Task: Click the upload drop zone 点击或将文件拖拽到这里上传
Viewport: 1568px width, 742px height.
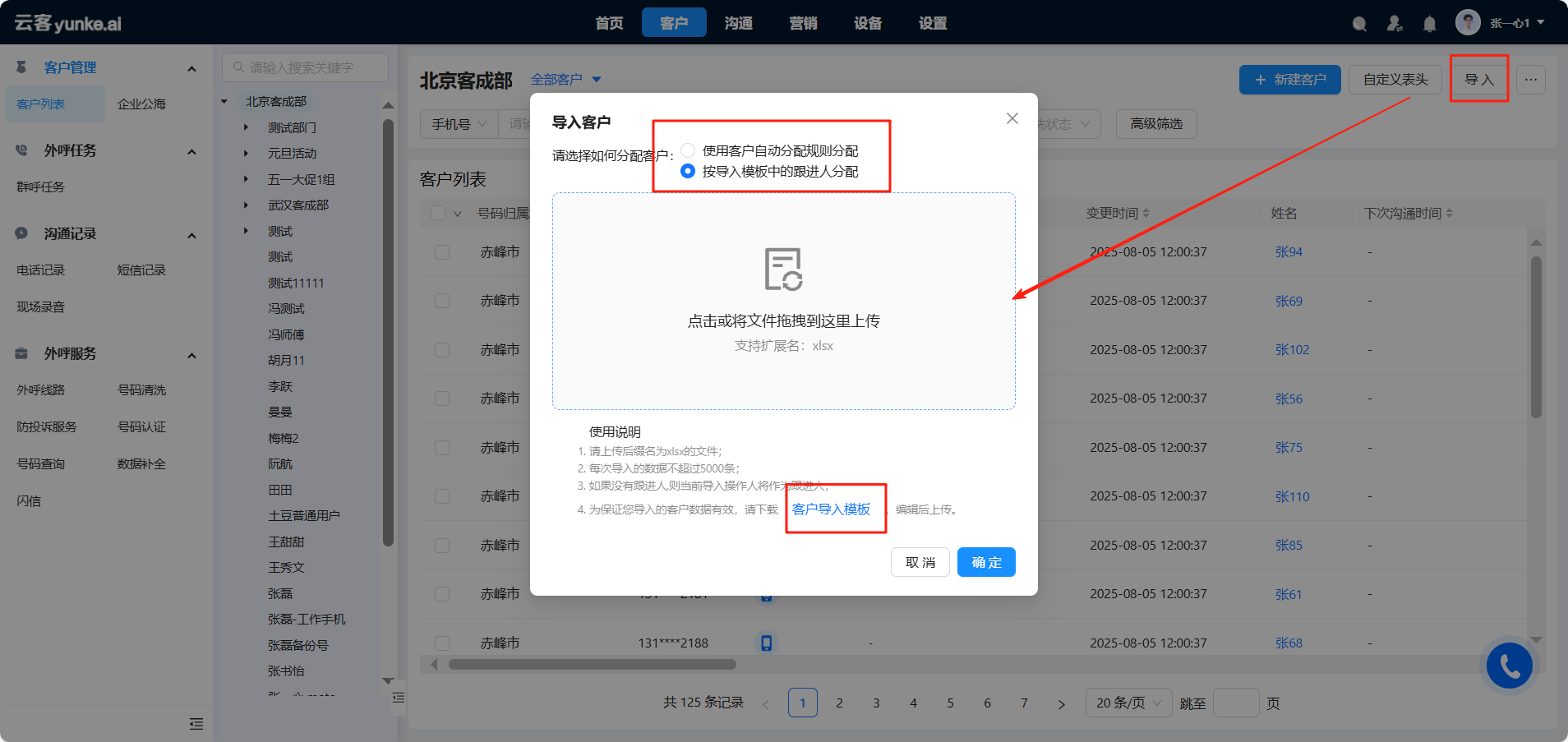Action: tap(783, 301)
